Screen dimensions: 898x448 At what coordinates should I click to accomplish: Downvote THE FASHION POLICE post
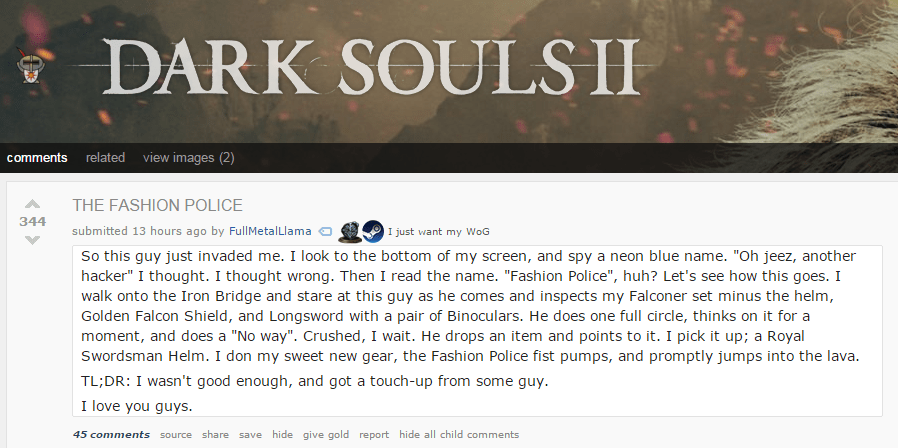pyautogui.click(x=33, y=240)
